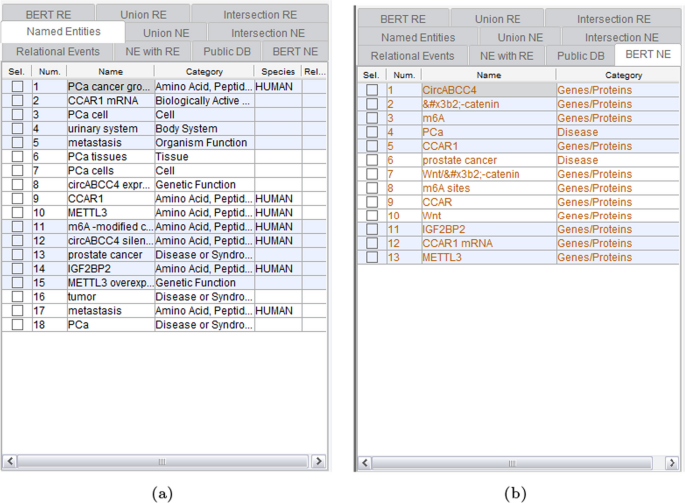Select checkbox for right panel prostate cancer row 6
Image resolution: width=685 pixels, height=503 pixels.
tap(372, 160)
